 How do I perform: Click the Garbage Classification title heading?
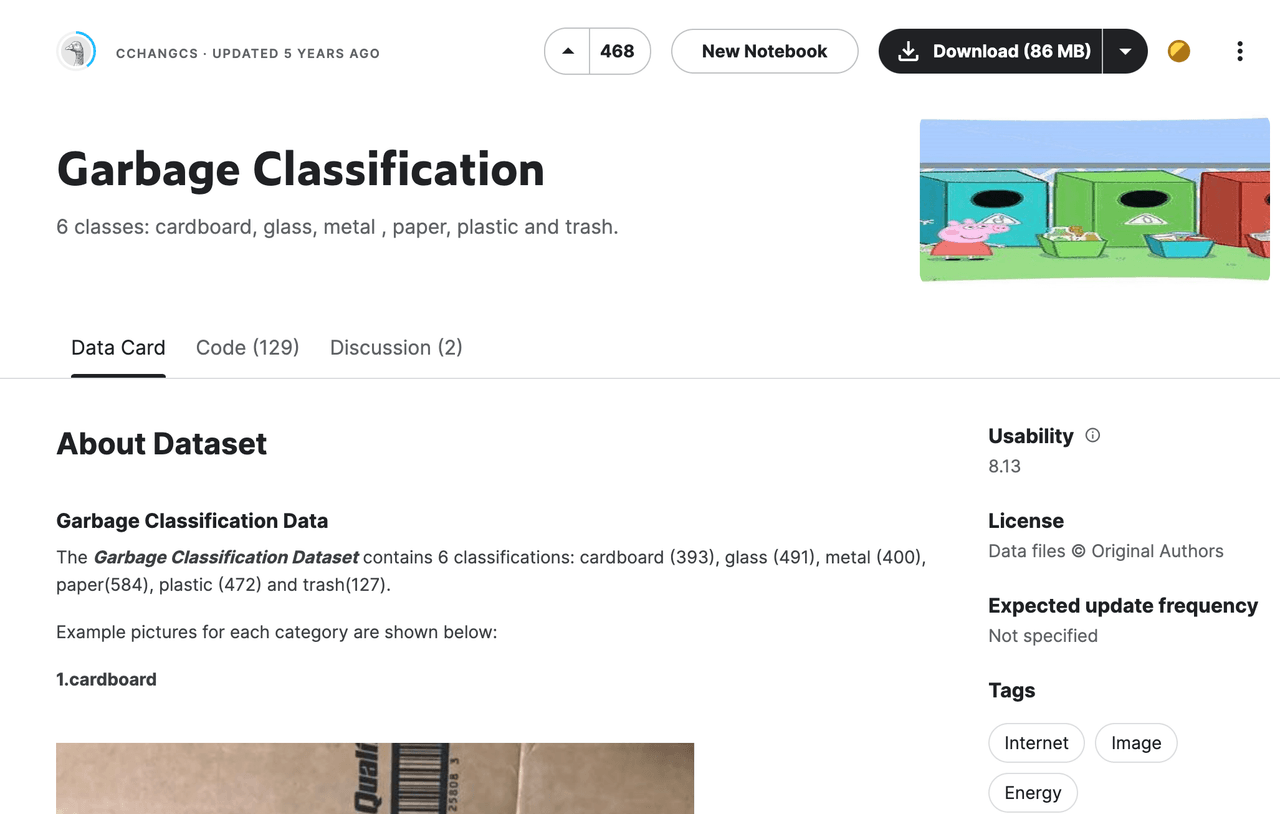pos(300,169)
